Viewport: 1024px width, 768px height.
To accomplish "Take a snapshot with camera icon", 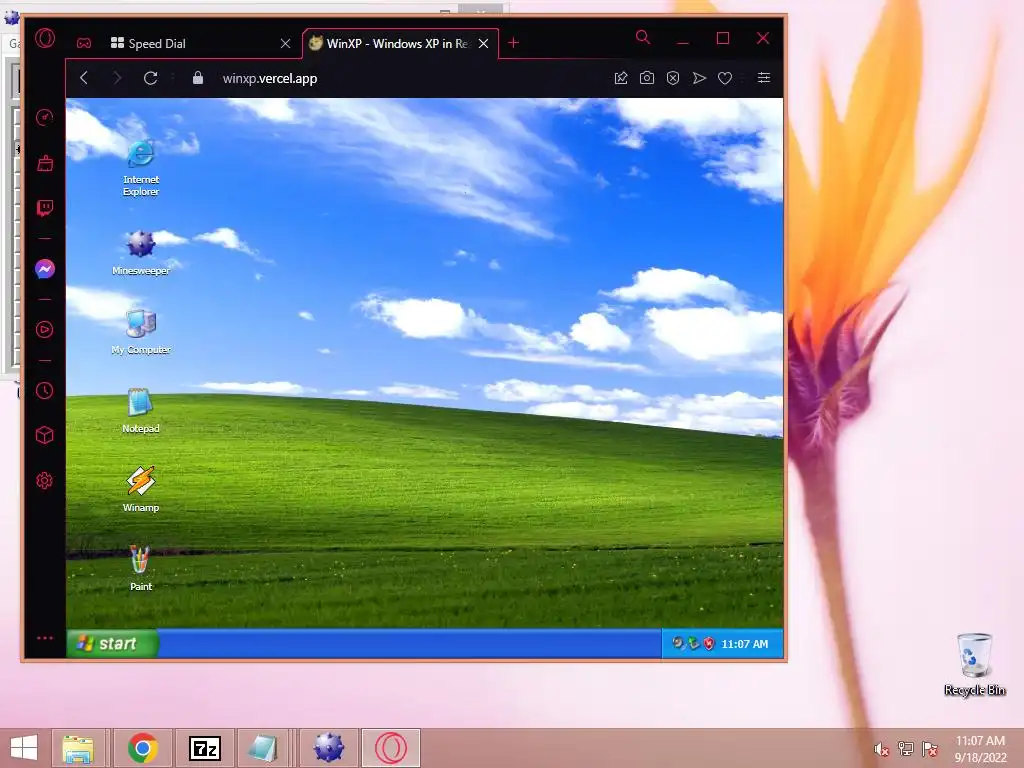I will [647, 78].
